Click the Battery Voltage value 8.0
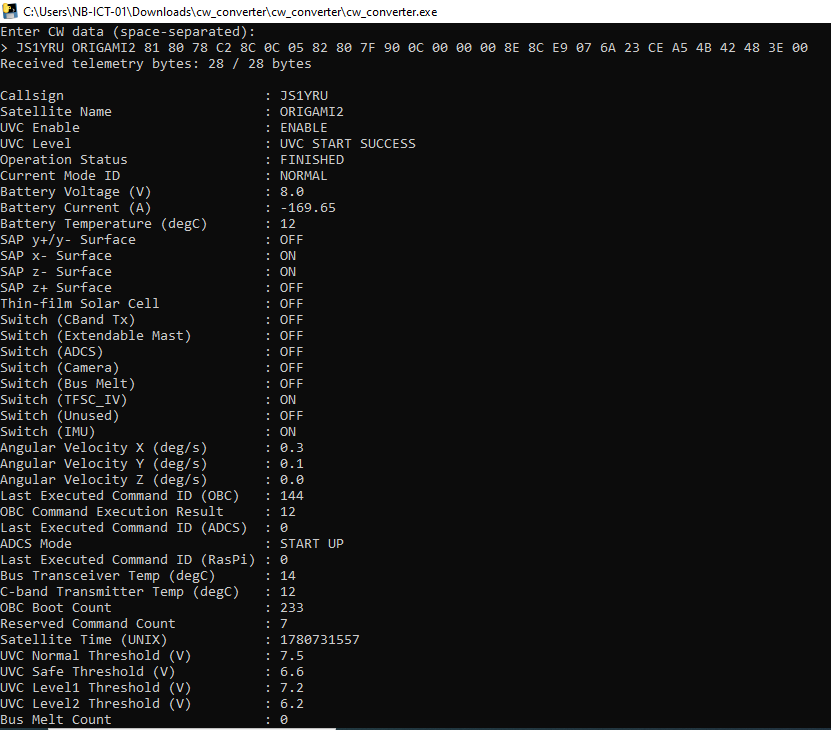This screenshot has height=730, width=831. [x=291, y=192]
